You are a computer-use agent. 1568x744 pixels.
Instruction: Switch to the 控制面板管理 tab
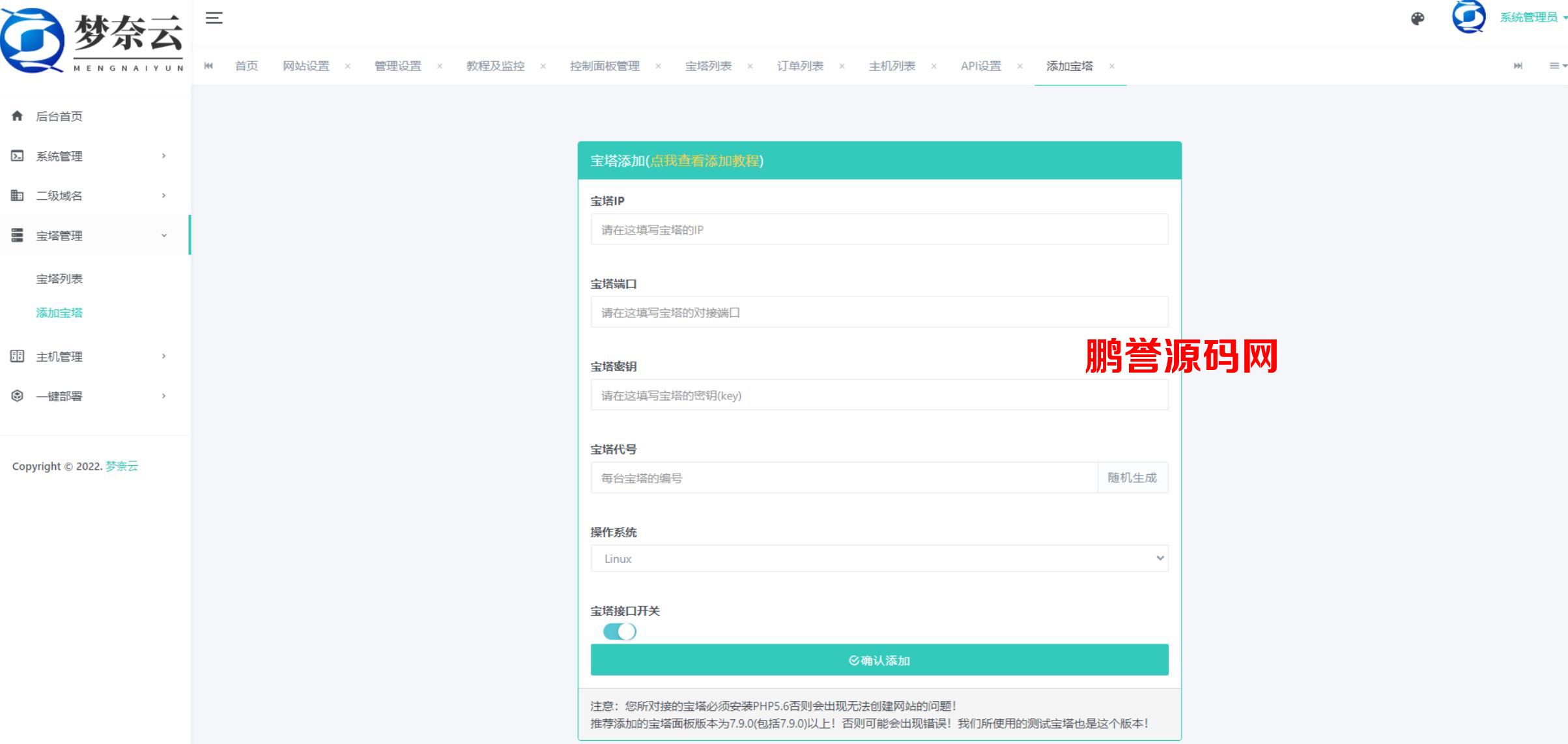pos(605,66)
